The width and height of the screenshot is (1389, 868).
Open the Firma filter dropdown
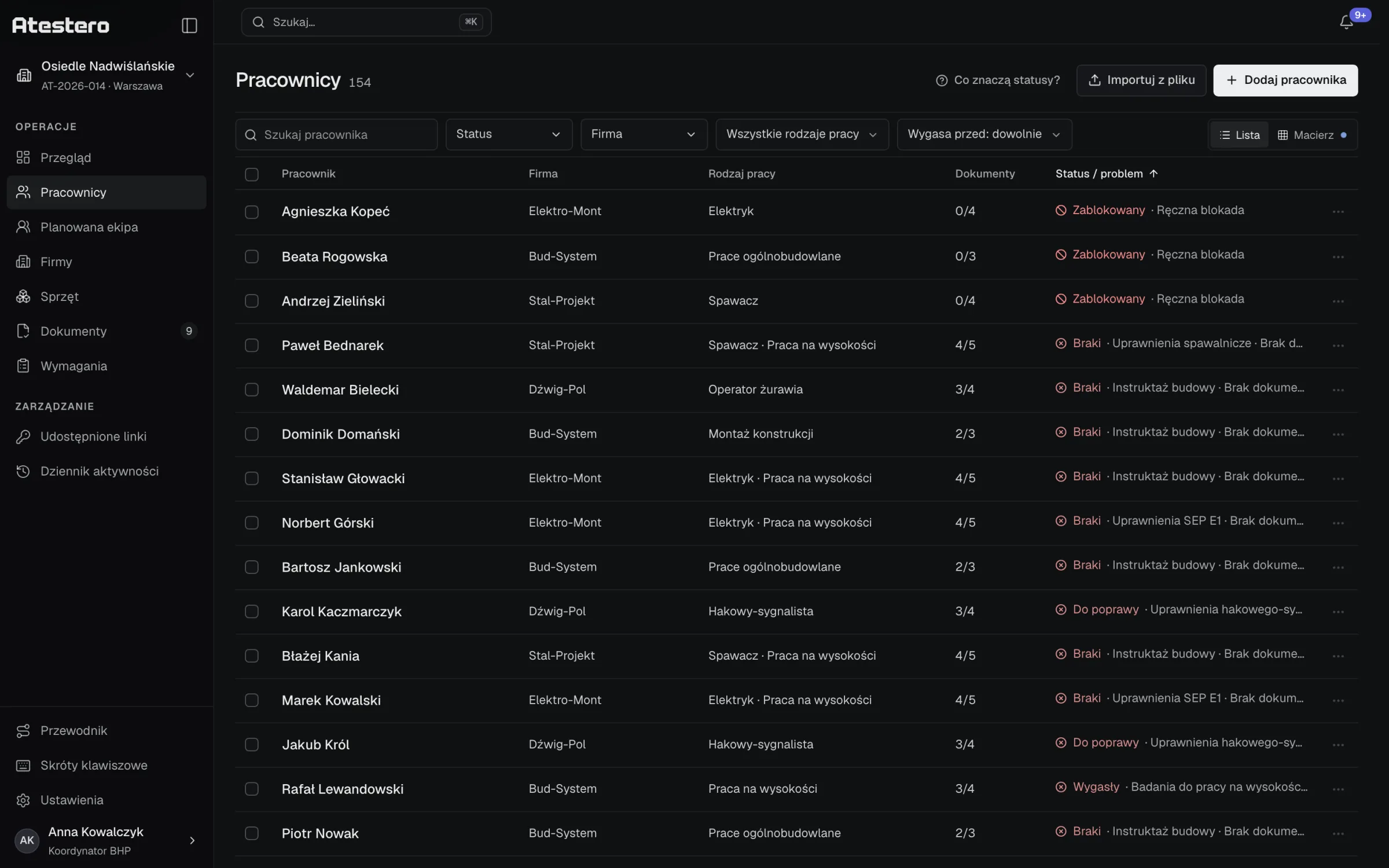point(644,134)
